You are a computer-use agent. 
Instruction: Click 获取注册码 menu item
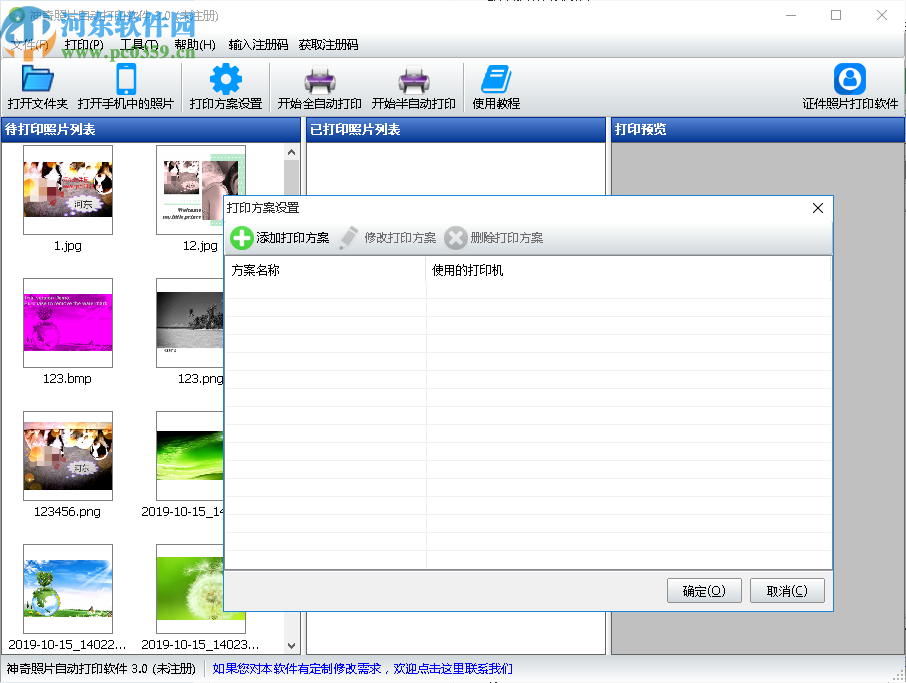(x=328, y=45)
